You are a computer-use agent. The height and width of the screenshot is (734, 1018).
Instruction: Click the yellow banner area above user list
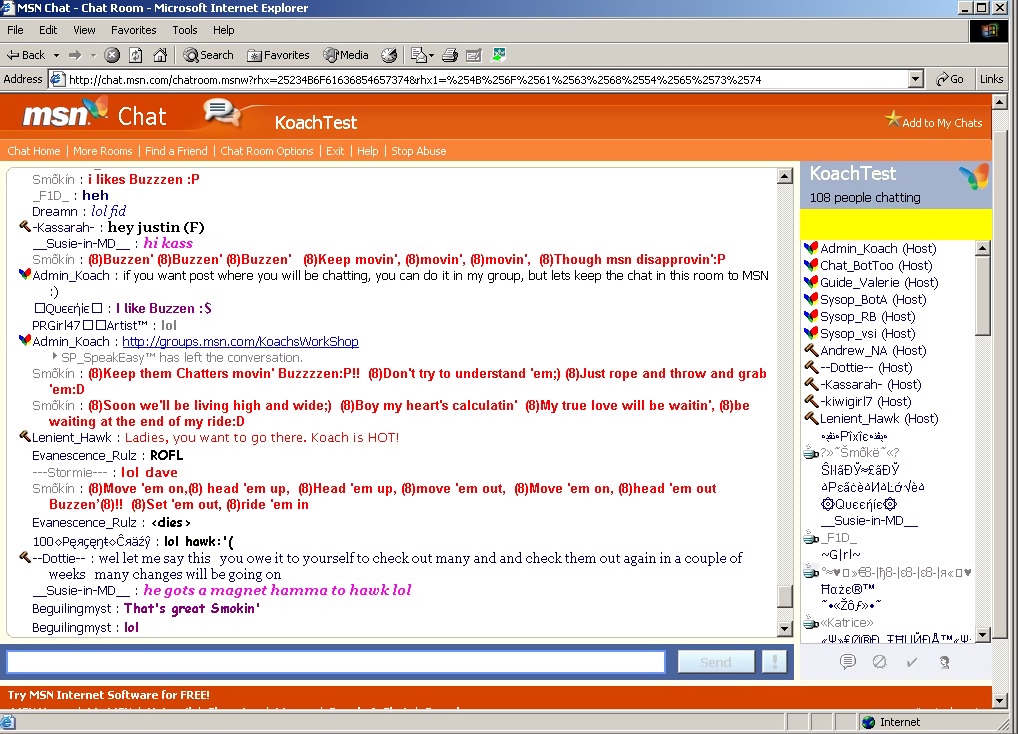click(896, 225)
